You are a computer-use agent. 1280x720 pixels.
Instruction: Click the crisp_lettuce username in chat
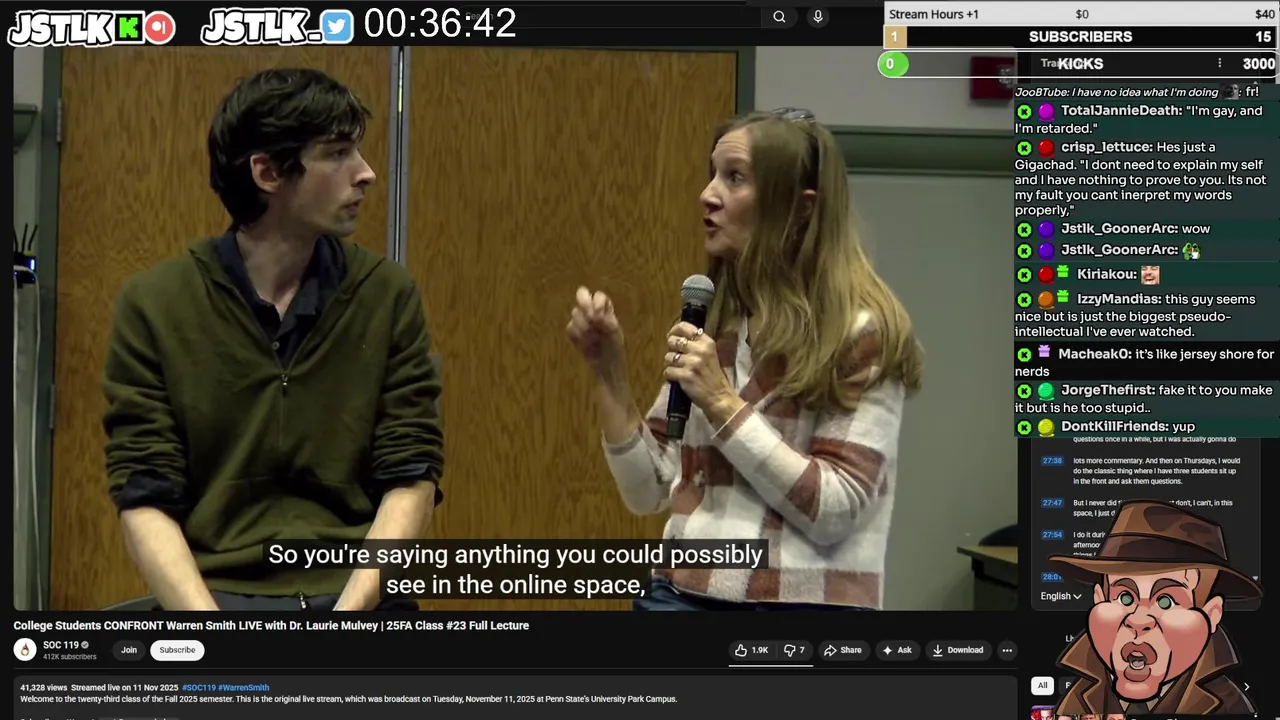coord(1107,147)
